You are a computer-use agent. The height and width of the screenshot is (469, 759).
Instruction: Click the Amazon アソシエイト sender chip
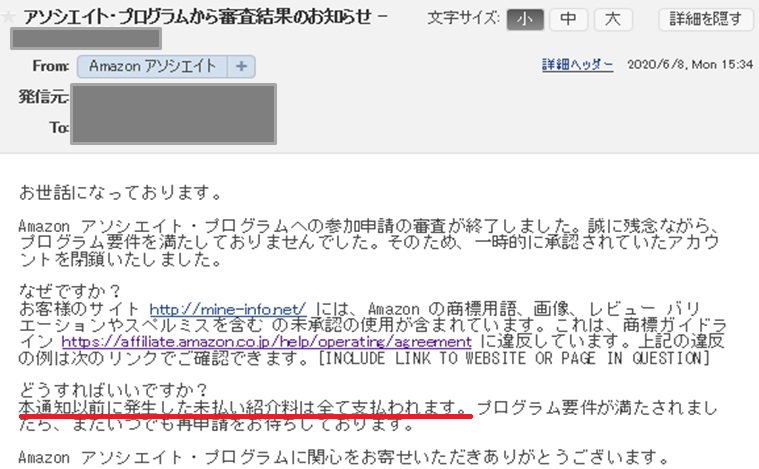click(152, 66)
